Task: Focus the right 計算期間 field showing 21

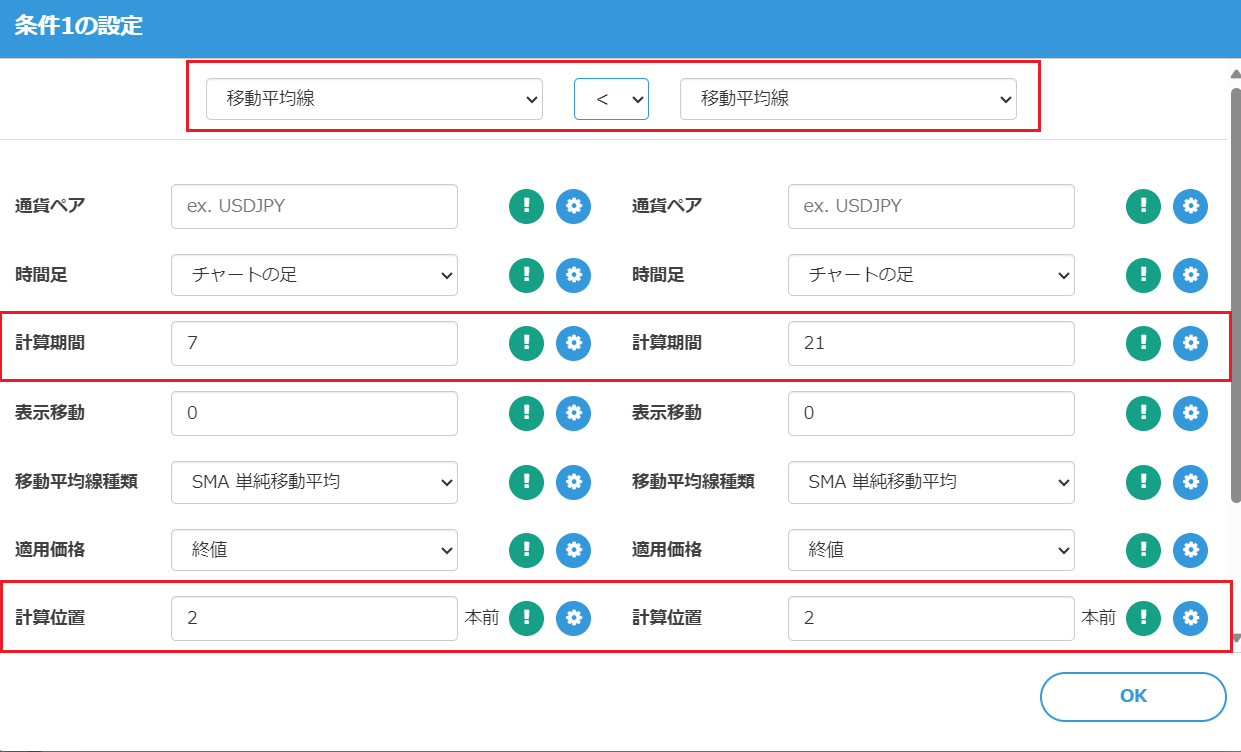Action: point(931,343)
